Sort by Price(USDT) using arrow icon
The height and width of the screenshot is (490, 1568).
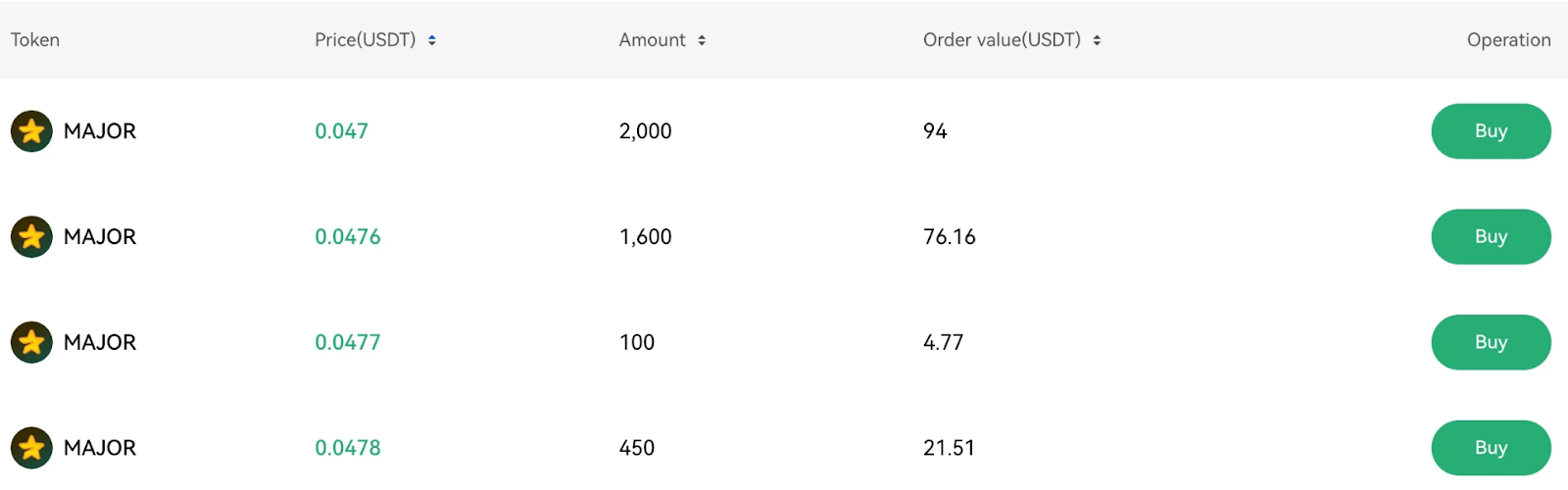432,40
